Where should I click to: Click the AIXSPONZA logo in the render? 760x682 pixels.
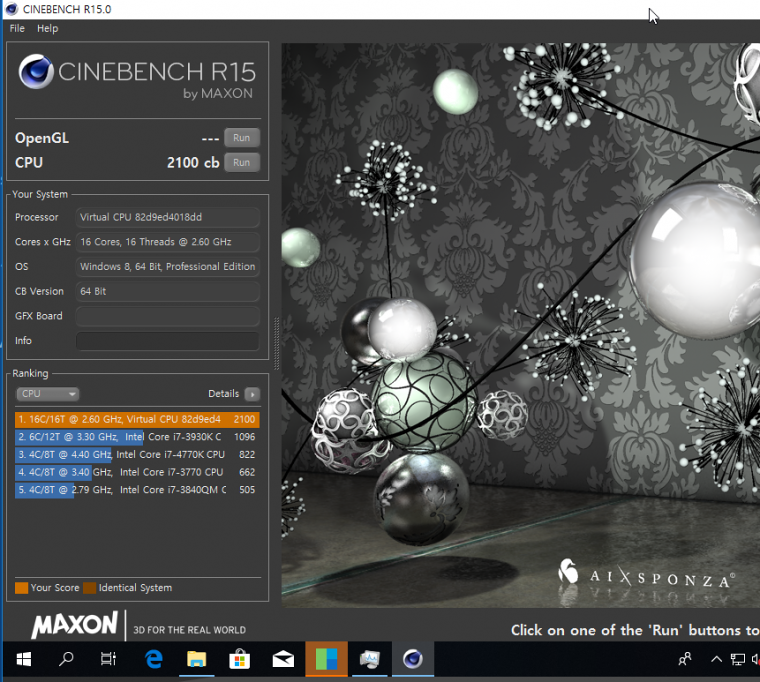pyautogui.click(x=647, y=575)
